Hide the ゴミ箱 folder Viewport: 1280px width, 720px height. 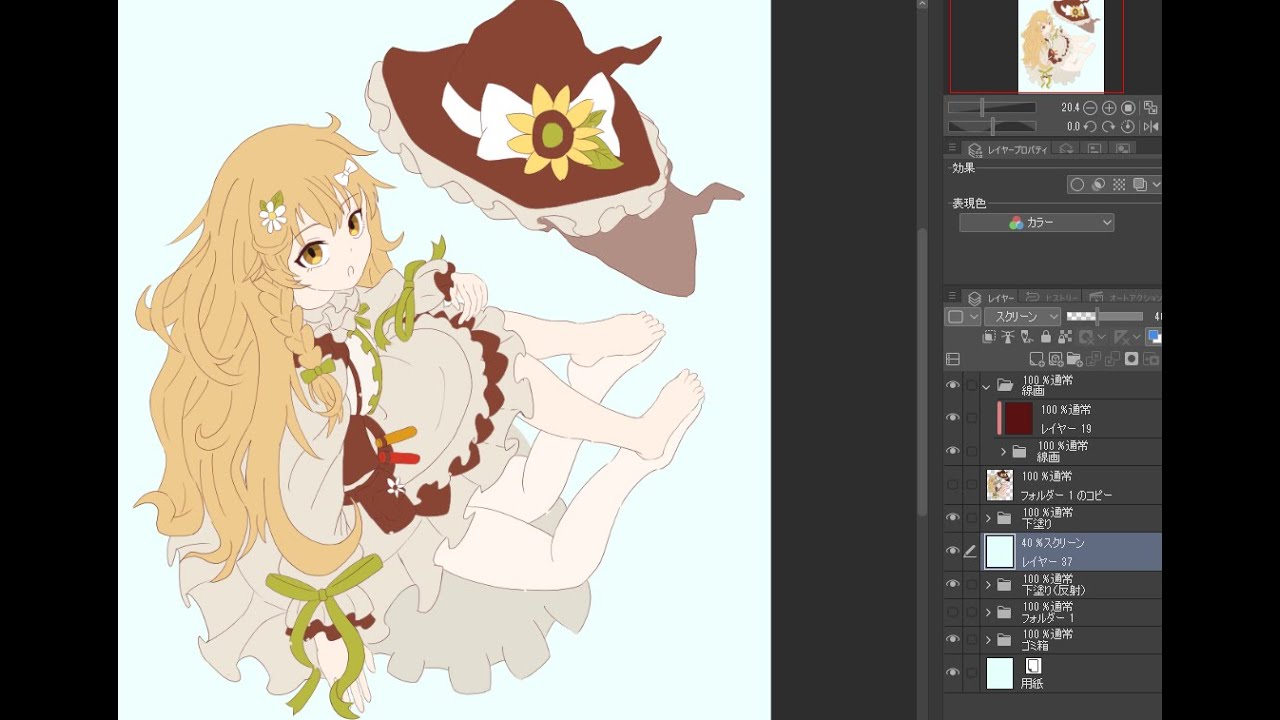tap(953, 639)
